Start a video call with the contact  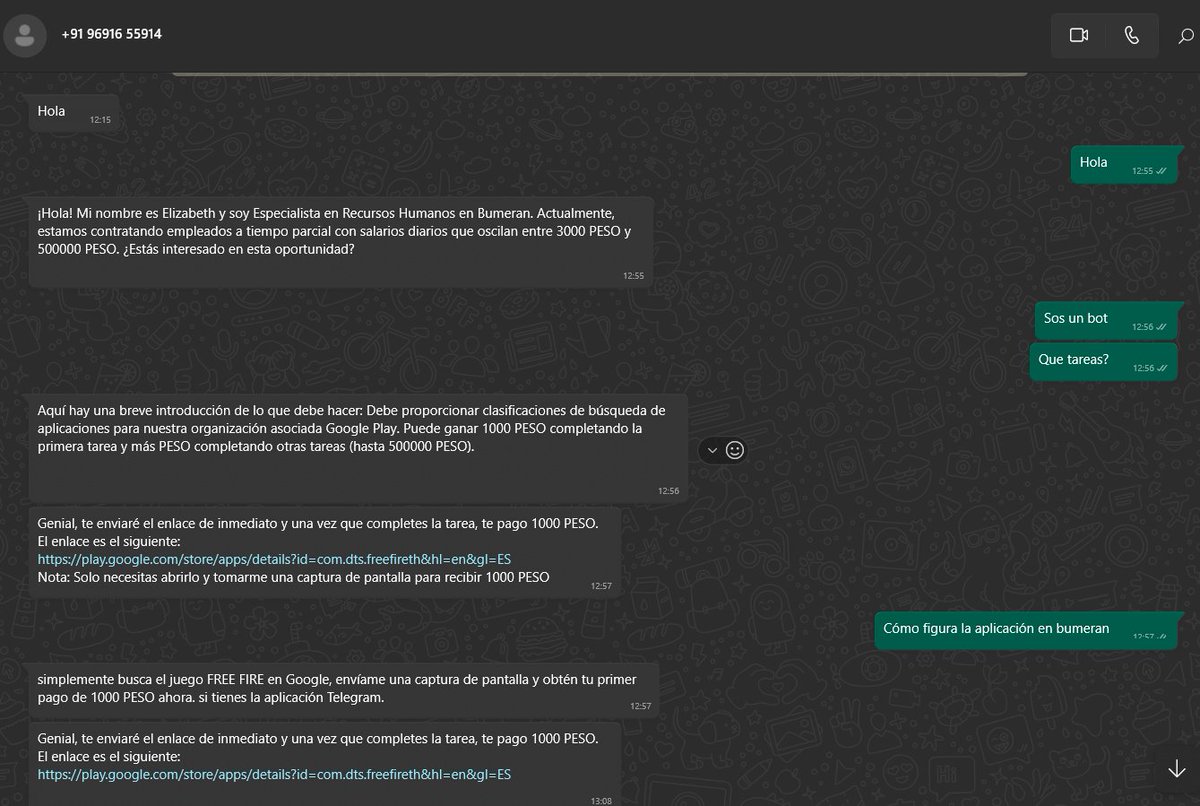click(1078, 35)
